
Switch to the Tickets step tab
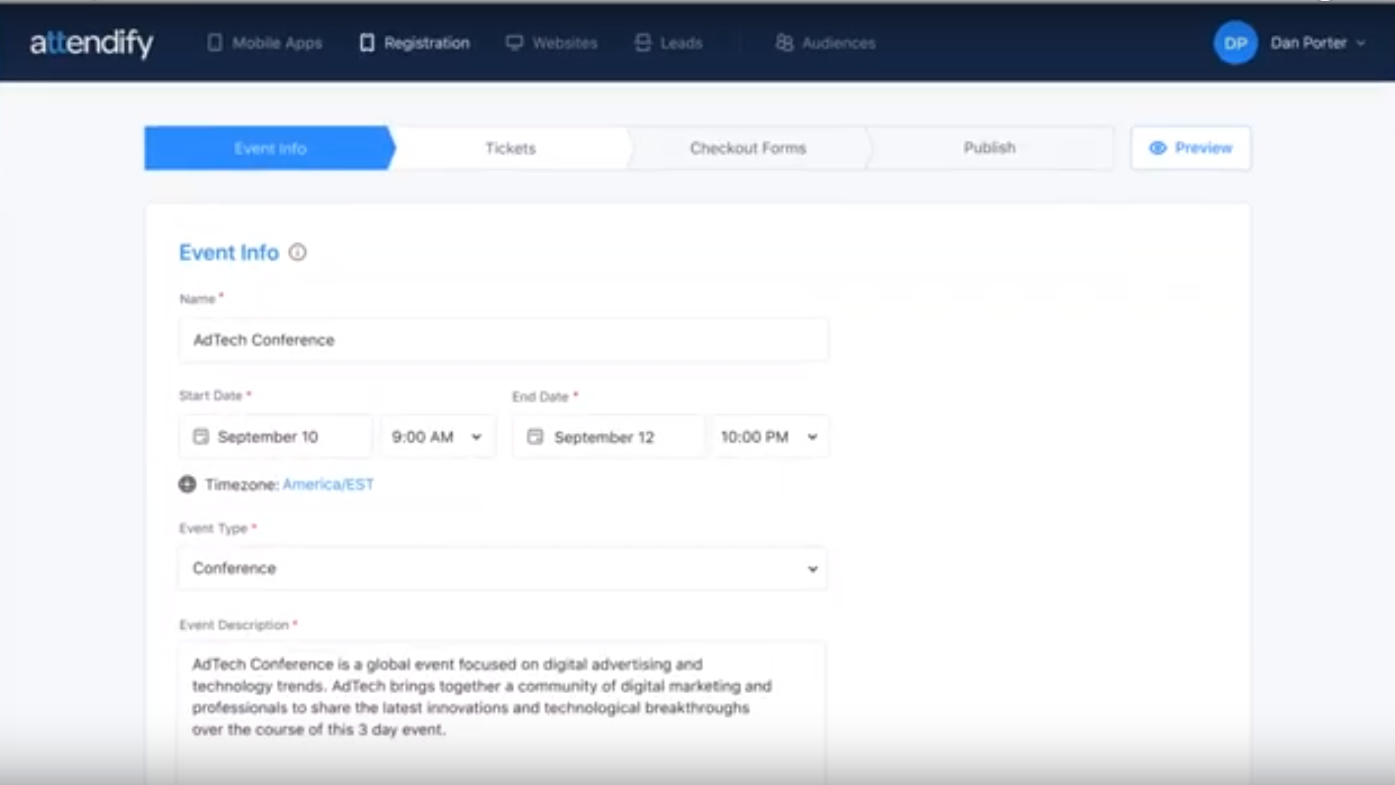click(x=511, y=148)
